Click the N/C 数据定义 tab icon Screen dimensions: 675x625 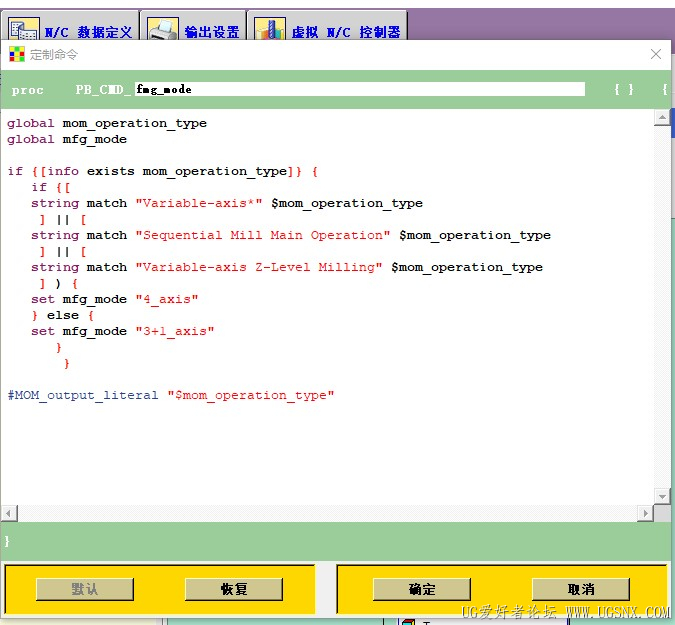pos(24,30)
